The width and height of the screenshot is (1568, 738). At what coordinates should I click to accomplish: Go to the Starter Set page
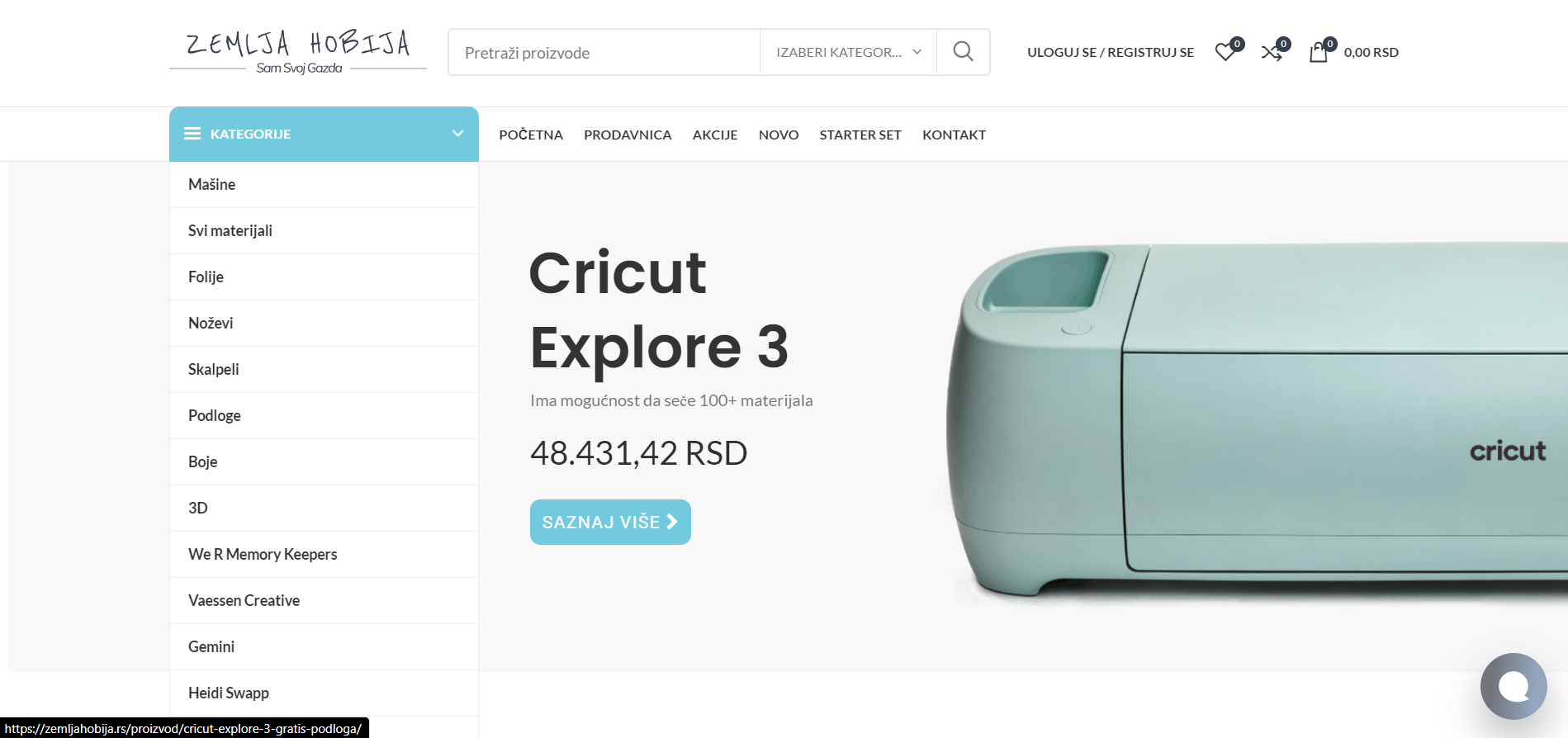[860, 135]
